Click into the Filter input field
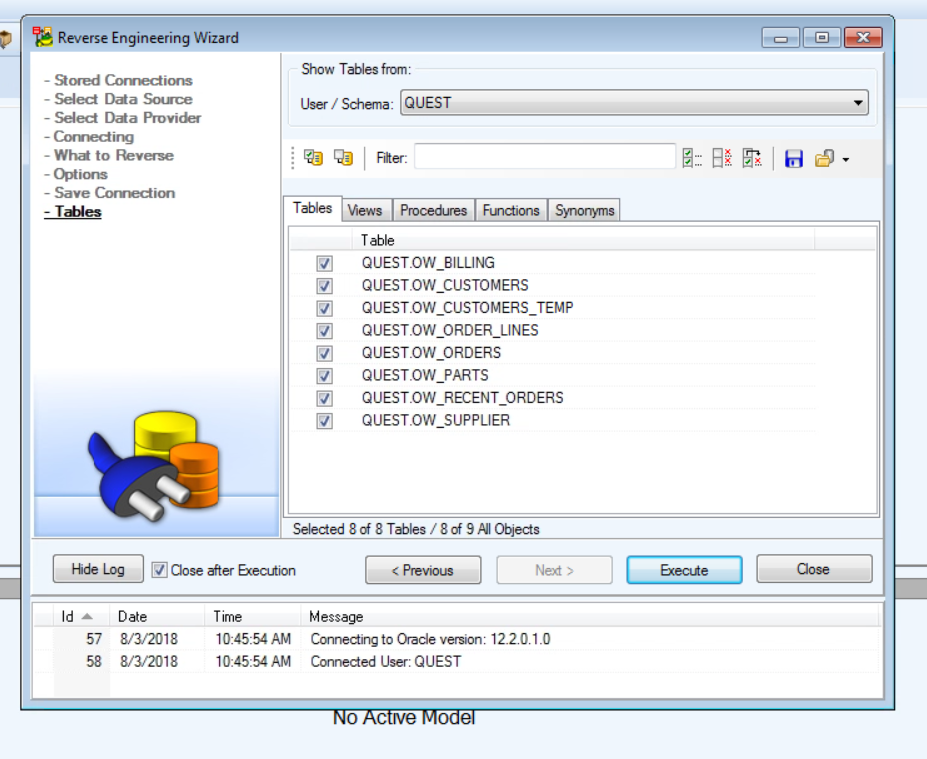This screenshot has height=759, width=927. click(544, 157)
